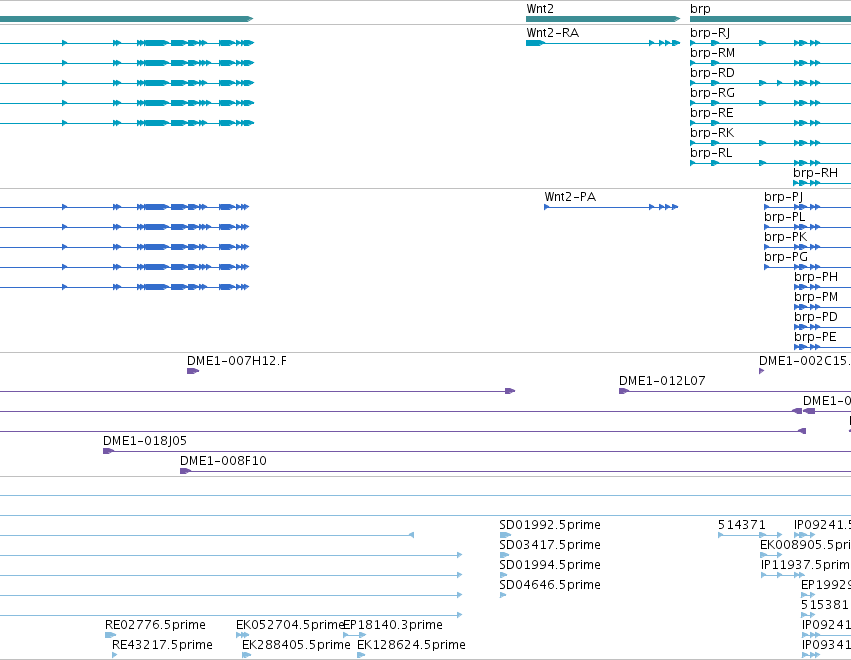Select clone label DME1-012L07
The image size is (851, 660).
[x=662, y=381]
